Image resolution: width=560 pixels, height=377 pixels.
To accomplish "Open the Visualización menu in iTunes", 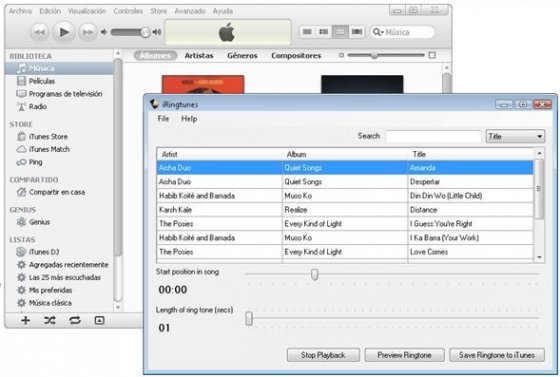I will [87, 11].
